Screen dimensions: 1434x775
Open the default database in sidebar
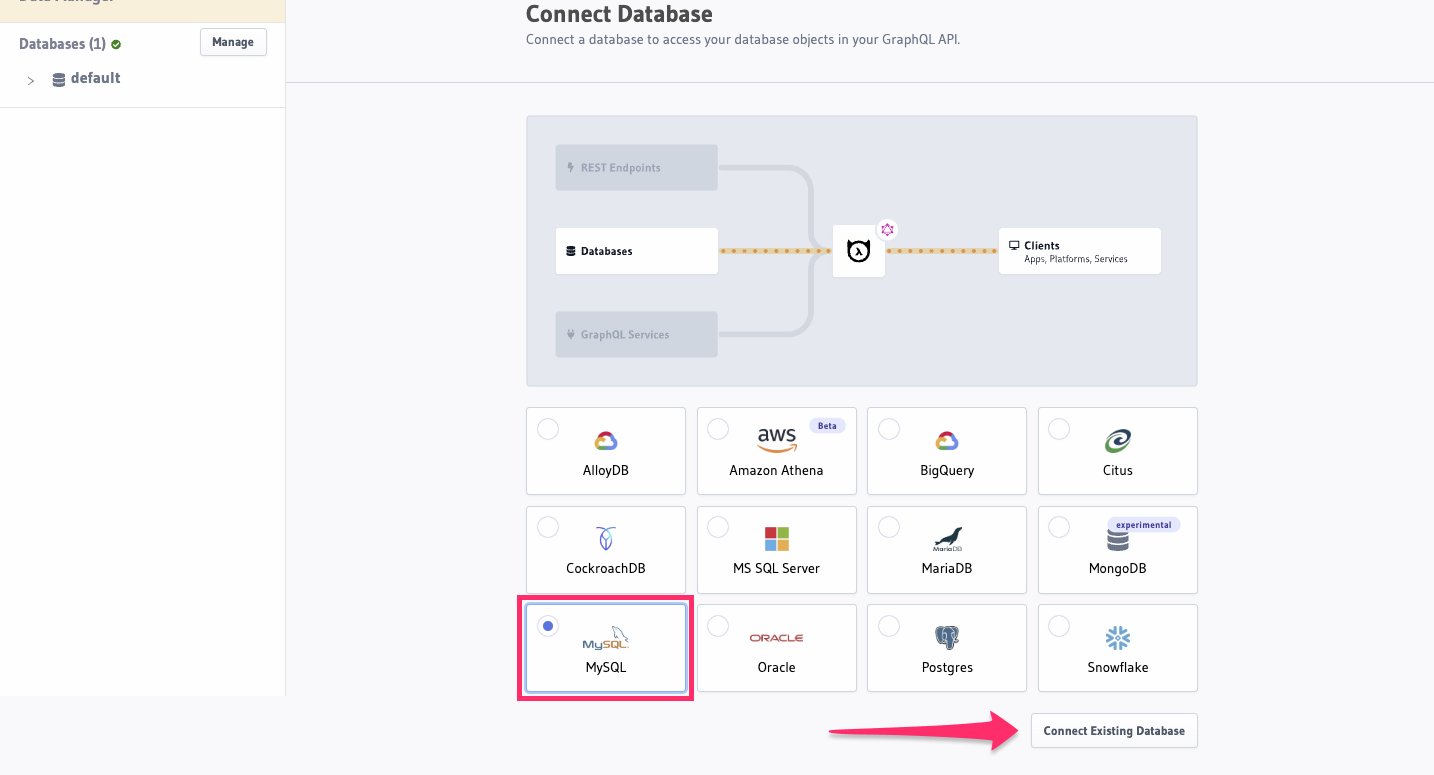[x=95, y=78]
